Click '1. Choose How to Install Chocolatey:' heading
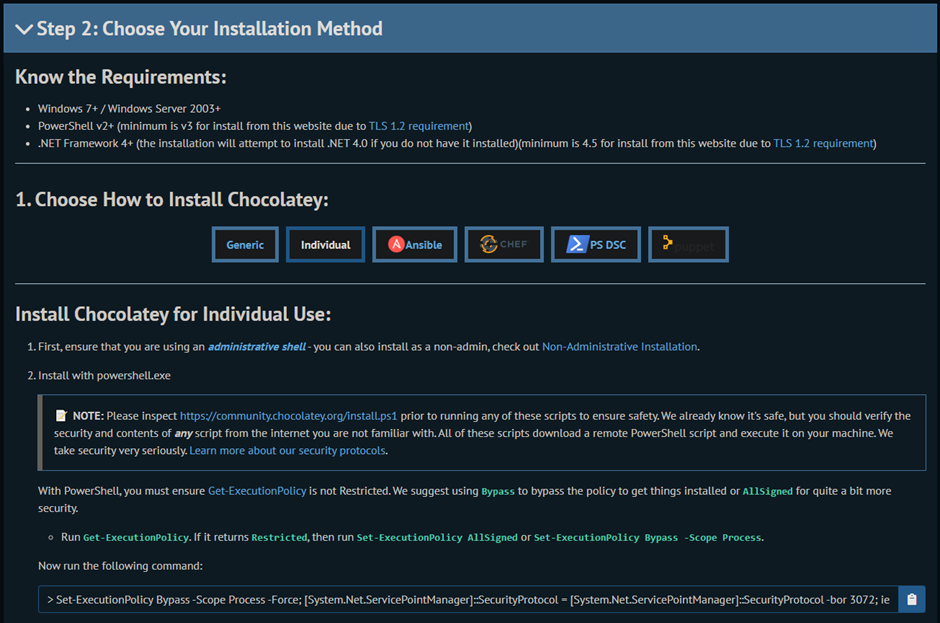Viewport: 940px width, 623px height. [x=171, y=199]
